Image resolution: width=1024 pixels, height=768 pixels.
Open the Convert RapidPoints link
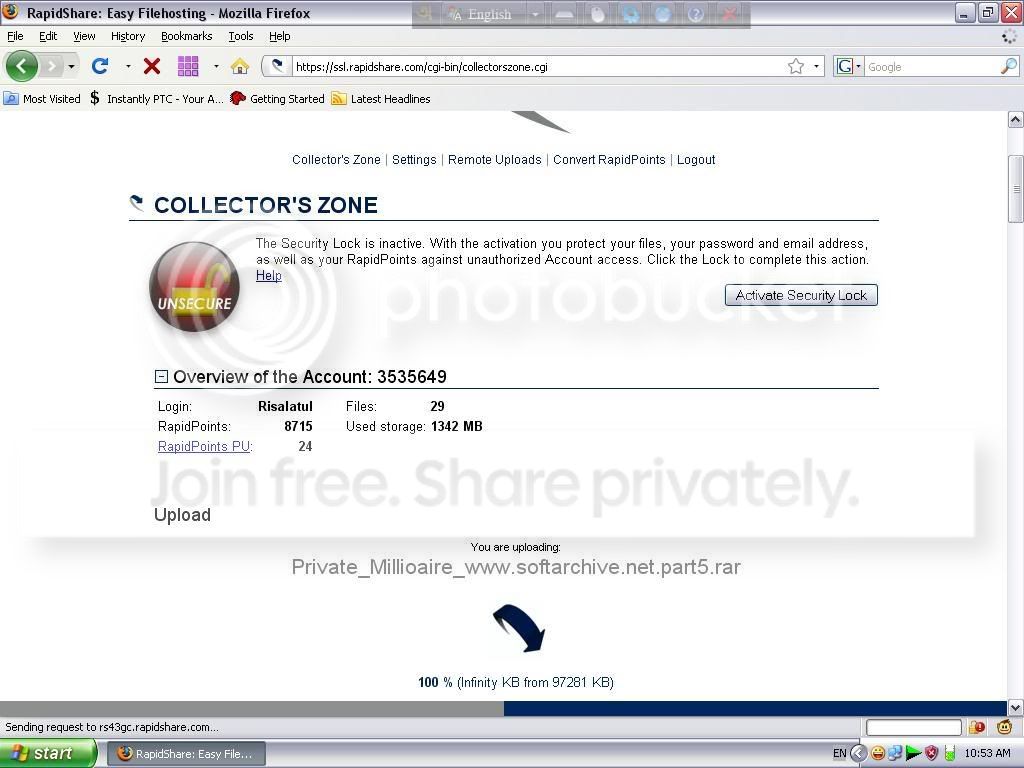(609, 159)
